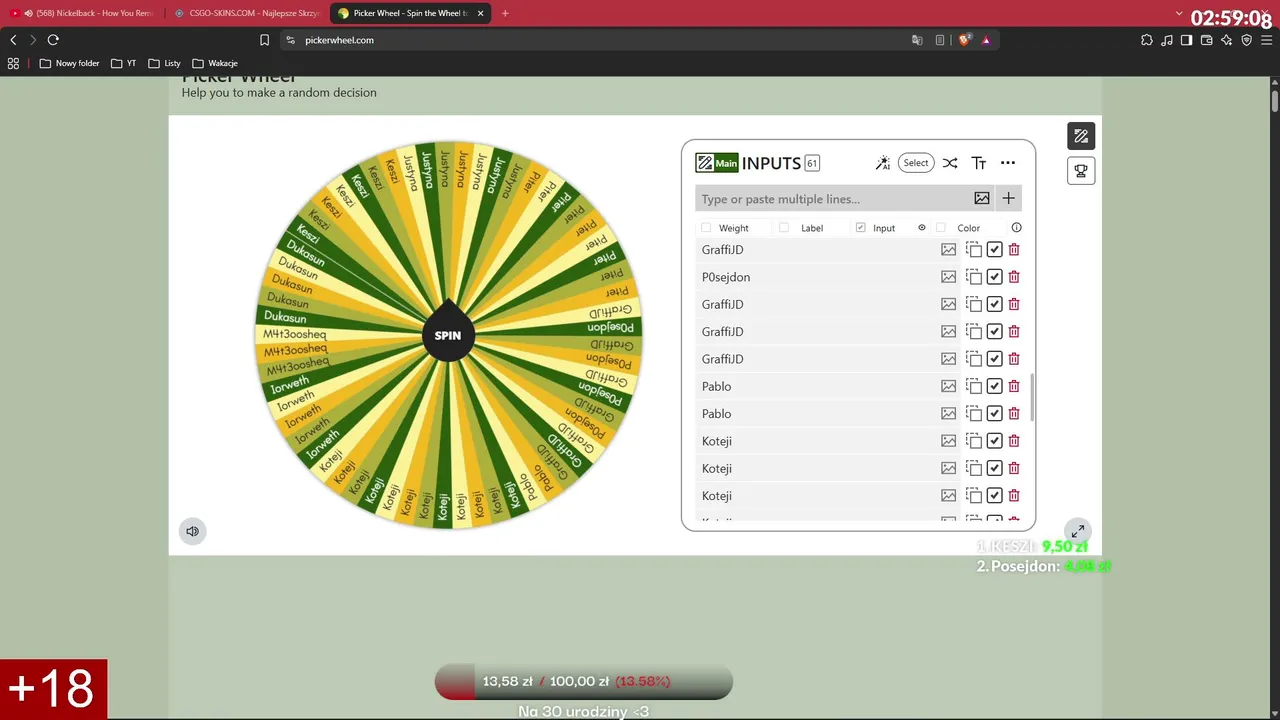Open a new tab with plus button
1280x720 pixels.
[x=505, y=13]
